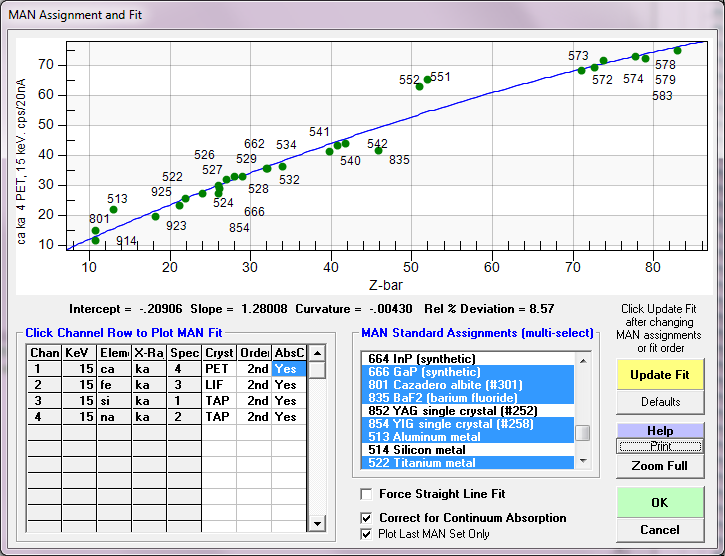The width and height of the screenshot is (725, 556).
Task: Uncheck Correct for Continuum Absorption
Action: point(367,518)
